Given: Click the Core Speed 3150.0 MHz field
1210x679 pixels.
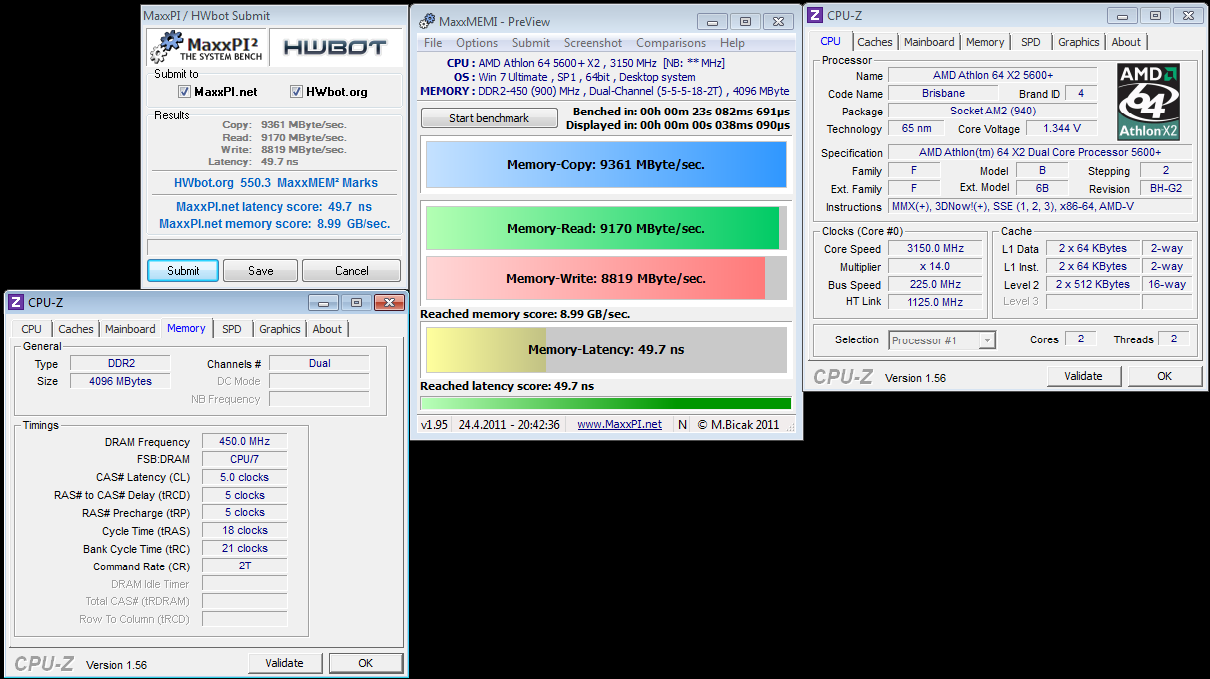Looking at the screenshot, I should [x=935, y=249].
